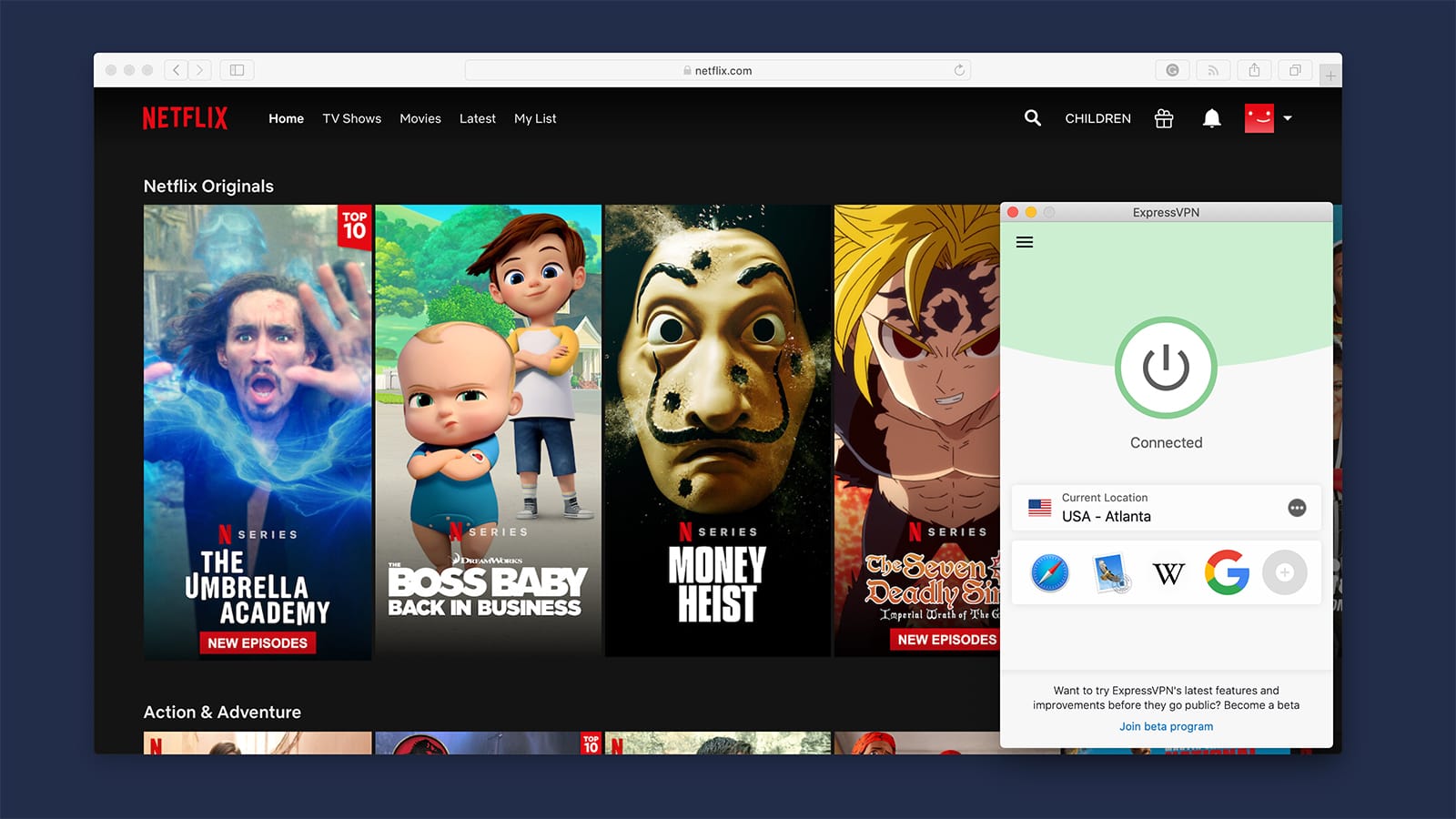This screenshot has width=1456, height=819.
Task: Click the Netflix Originals heading
Action: pyautogui.click(x=208, y=186)
